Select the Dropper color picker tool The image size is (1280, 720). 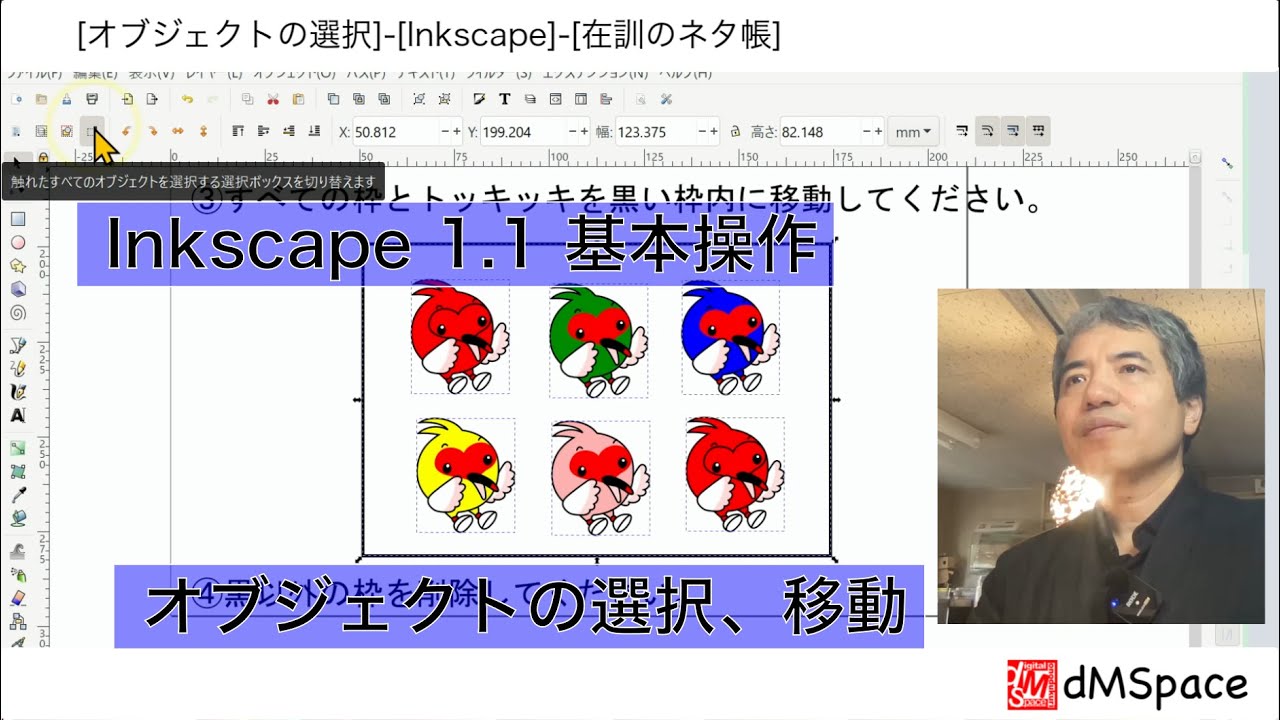tap(17, 495)
